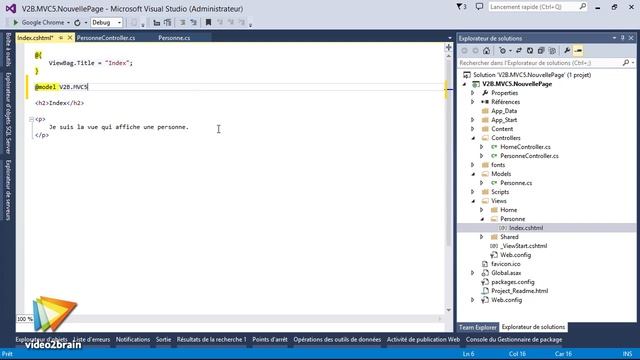The height and width of the screenshot is (360, 640).
Task: Click the increase indent toolbar icon
Action: tap(167, 23)
